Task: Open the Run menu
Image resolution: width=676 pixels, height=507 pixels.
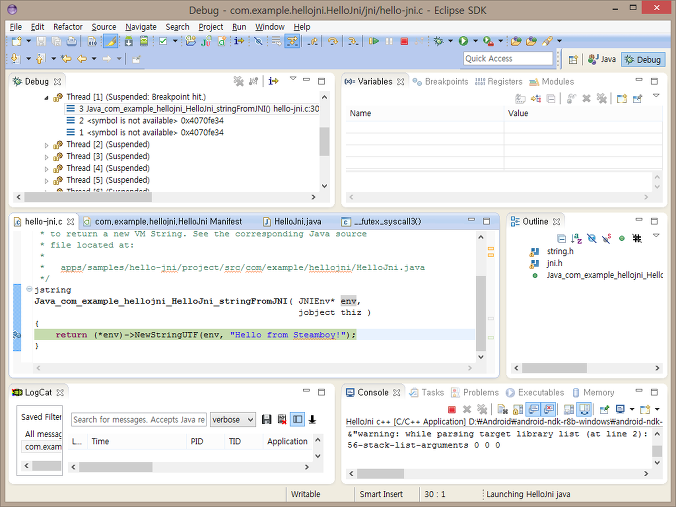Action: point(239,27)
